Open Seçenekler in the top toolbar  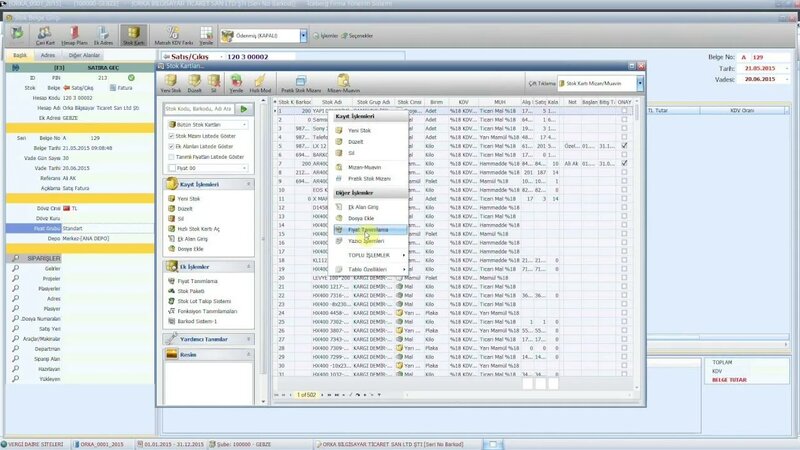pos(357,36)
